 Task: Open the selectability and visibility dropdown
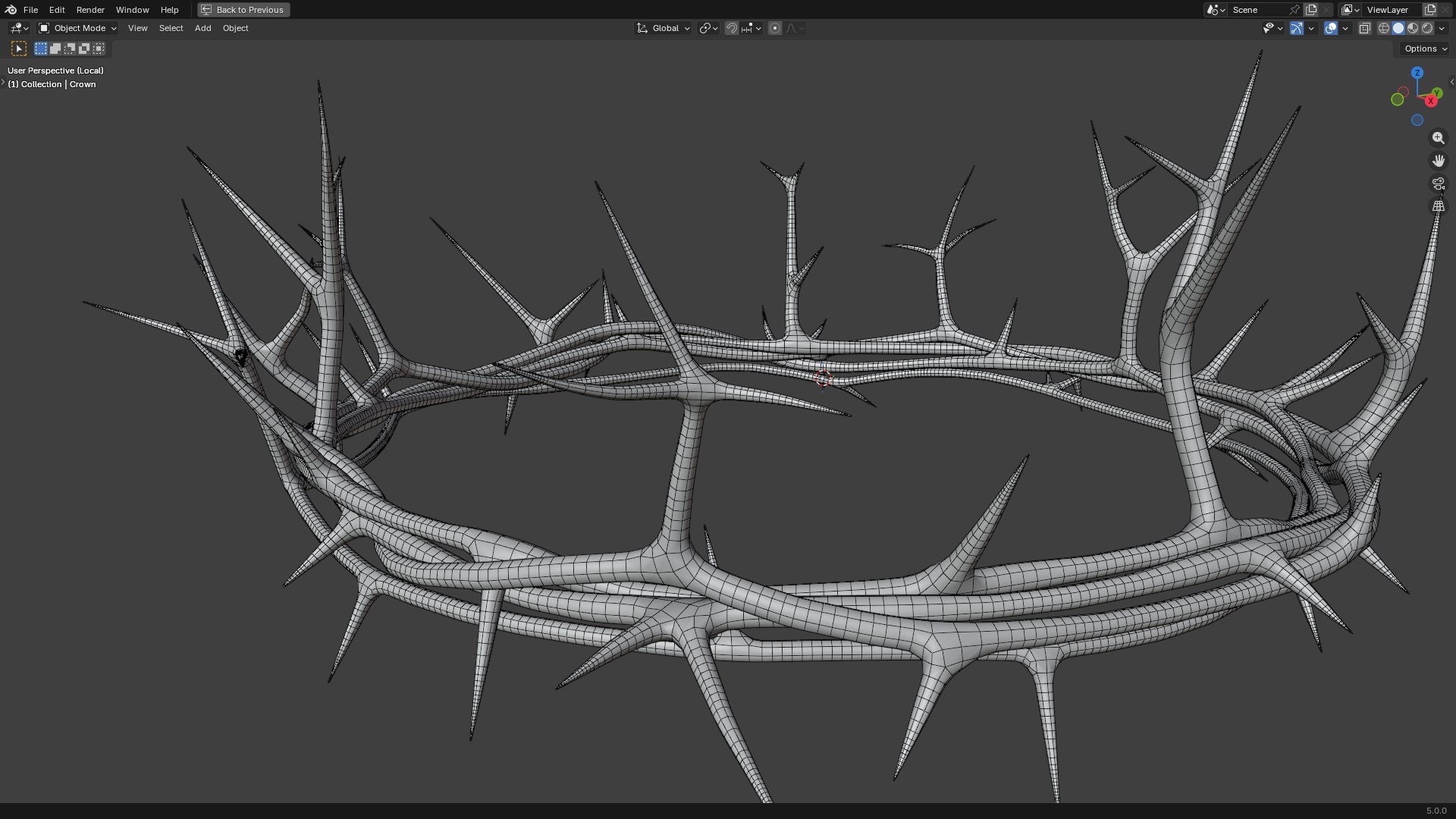pyautogui.click(x=1272, y=28)
